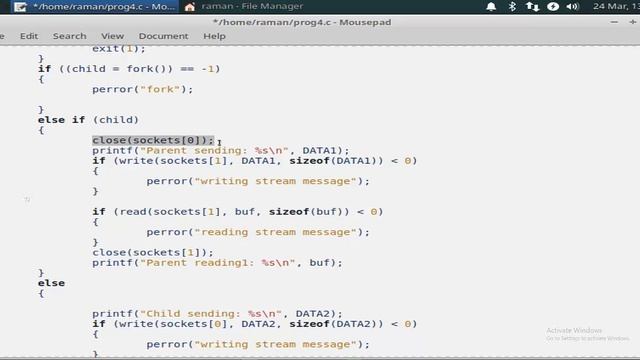Open the View menu
640x360 pixels.
[x=112, y=36]
